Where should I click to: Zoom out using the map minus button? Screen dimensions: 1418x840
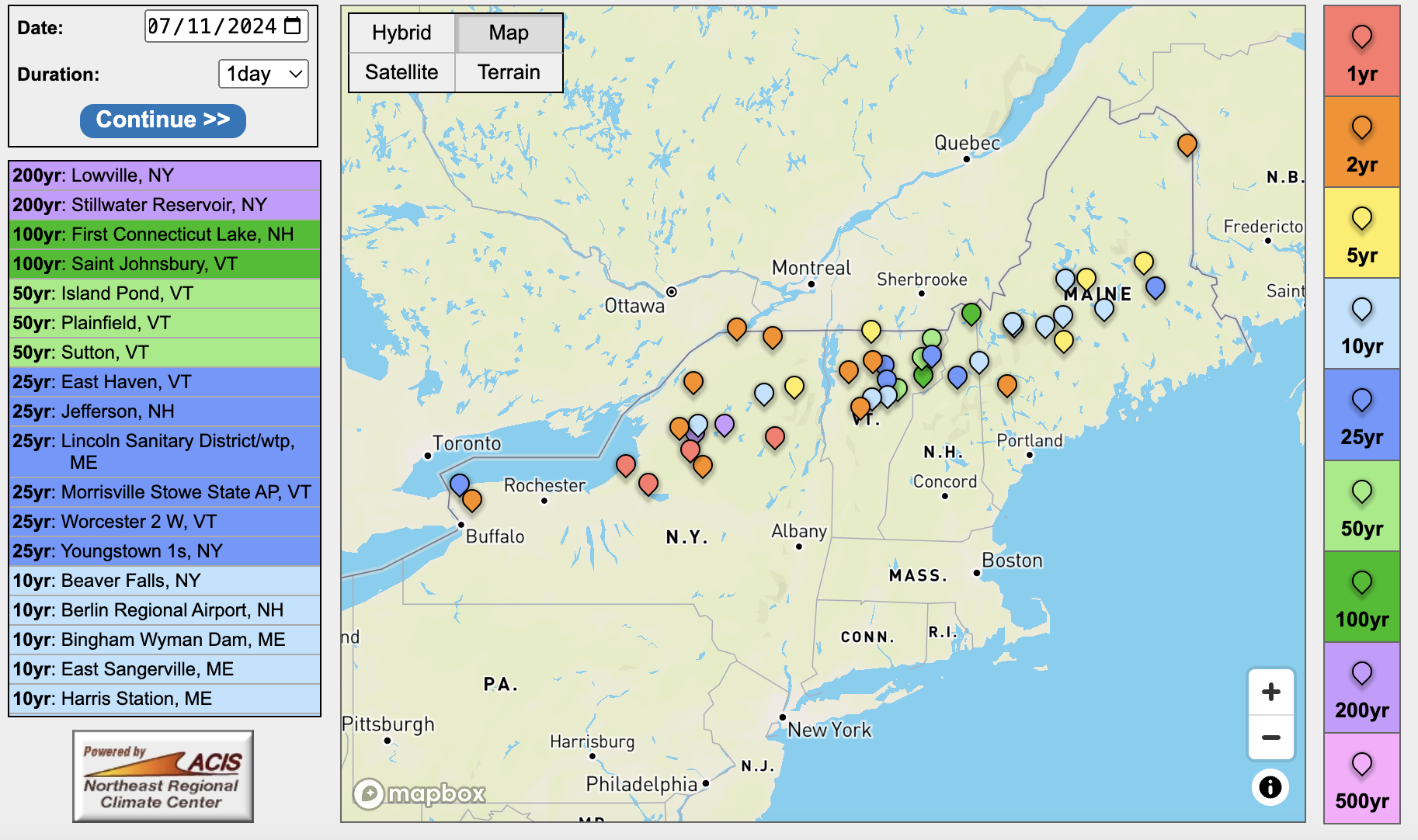pyautogui.click(x=1270, y=738)
